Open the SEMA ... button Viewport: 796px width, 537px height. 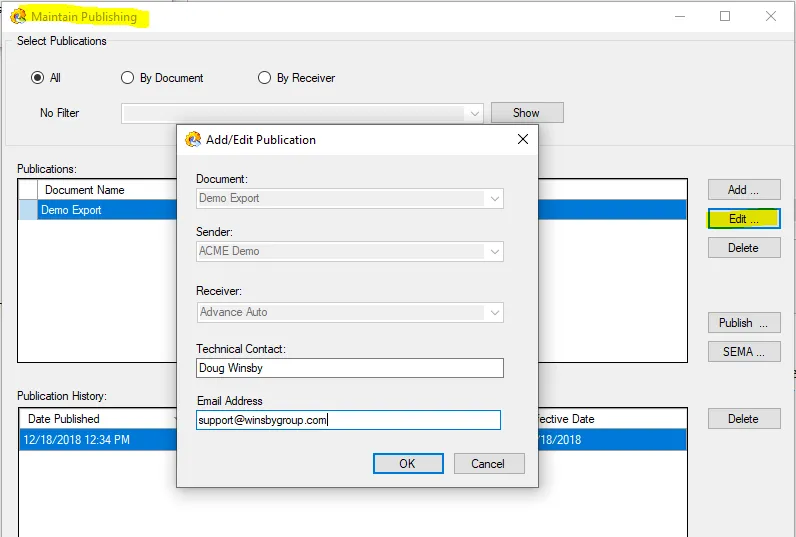coord(743,351)
